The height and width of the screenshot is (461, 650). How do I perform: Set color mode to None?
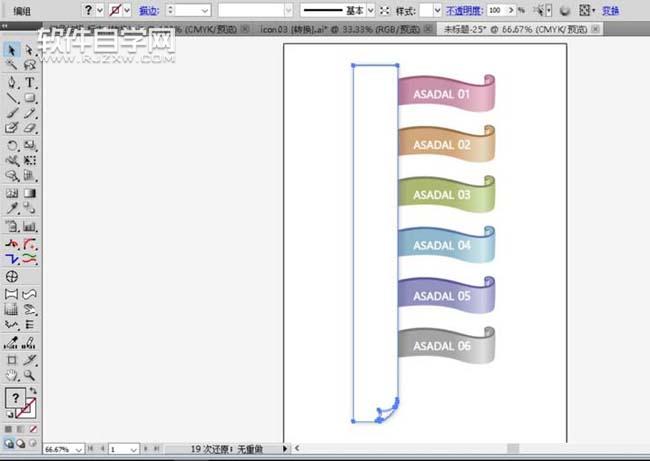(x=32, y=428)
